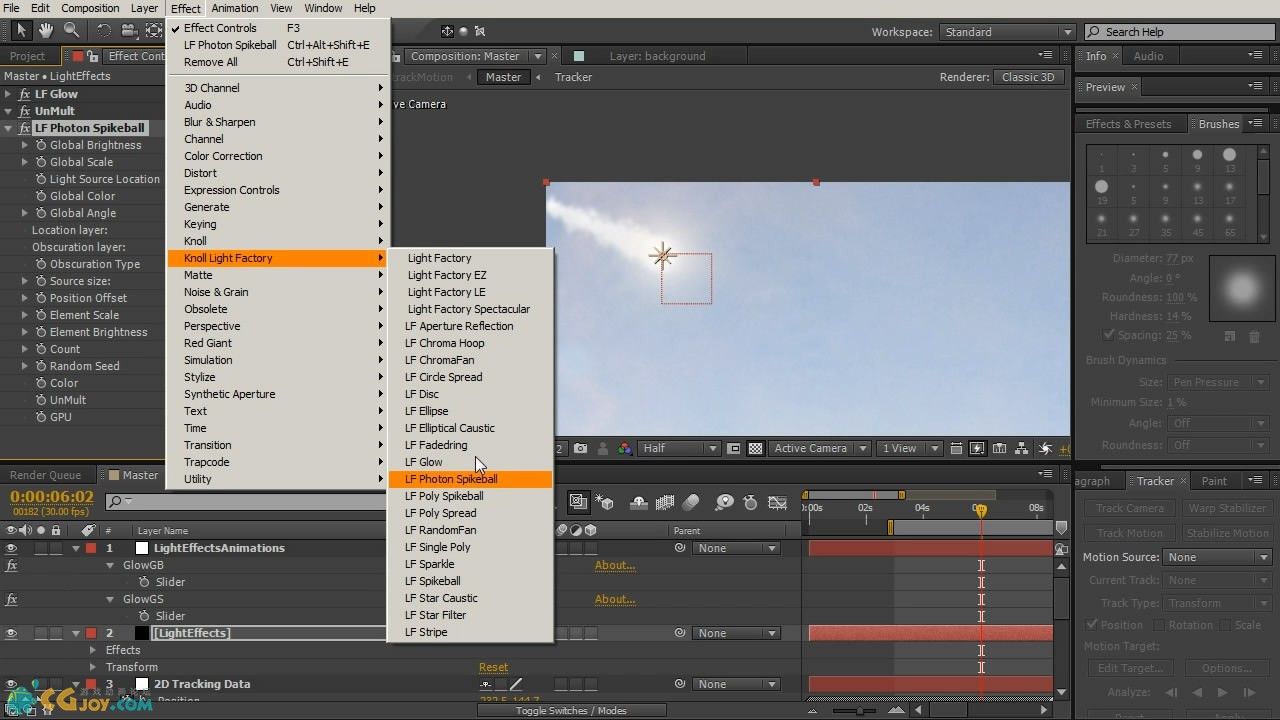Select Light Factory EZ menu entry
Screen dimensions: 1280x720
470,275
